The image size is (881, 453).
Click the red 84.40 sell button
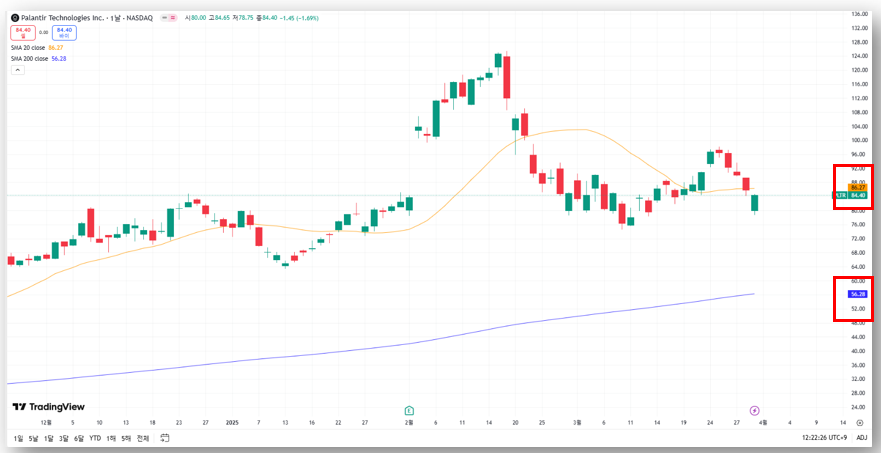pos(22,33)
